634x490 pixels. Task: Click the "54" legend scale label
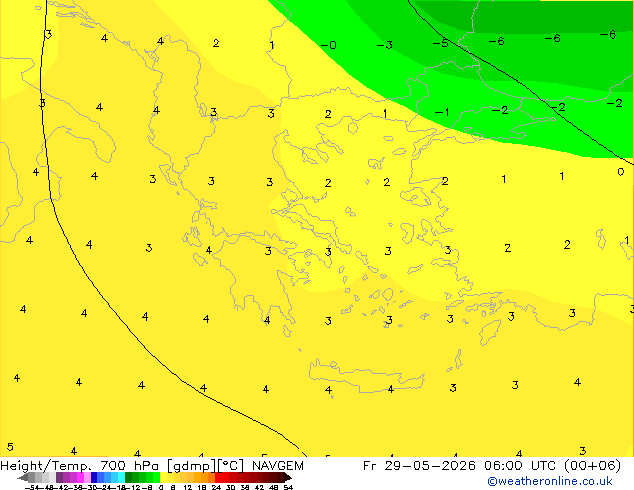pyautogui.click(x=288, y=487)
